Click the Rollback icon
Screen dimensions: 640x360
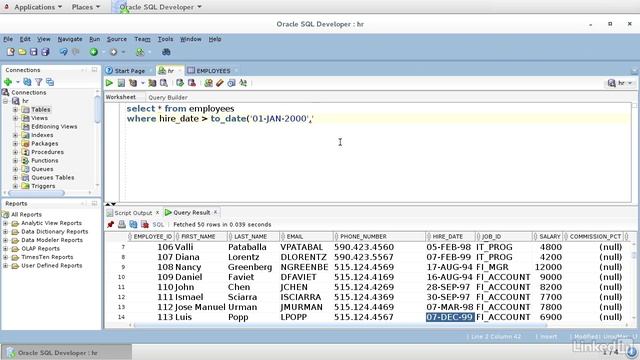tap(191, 83)
